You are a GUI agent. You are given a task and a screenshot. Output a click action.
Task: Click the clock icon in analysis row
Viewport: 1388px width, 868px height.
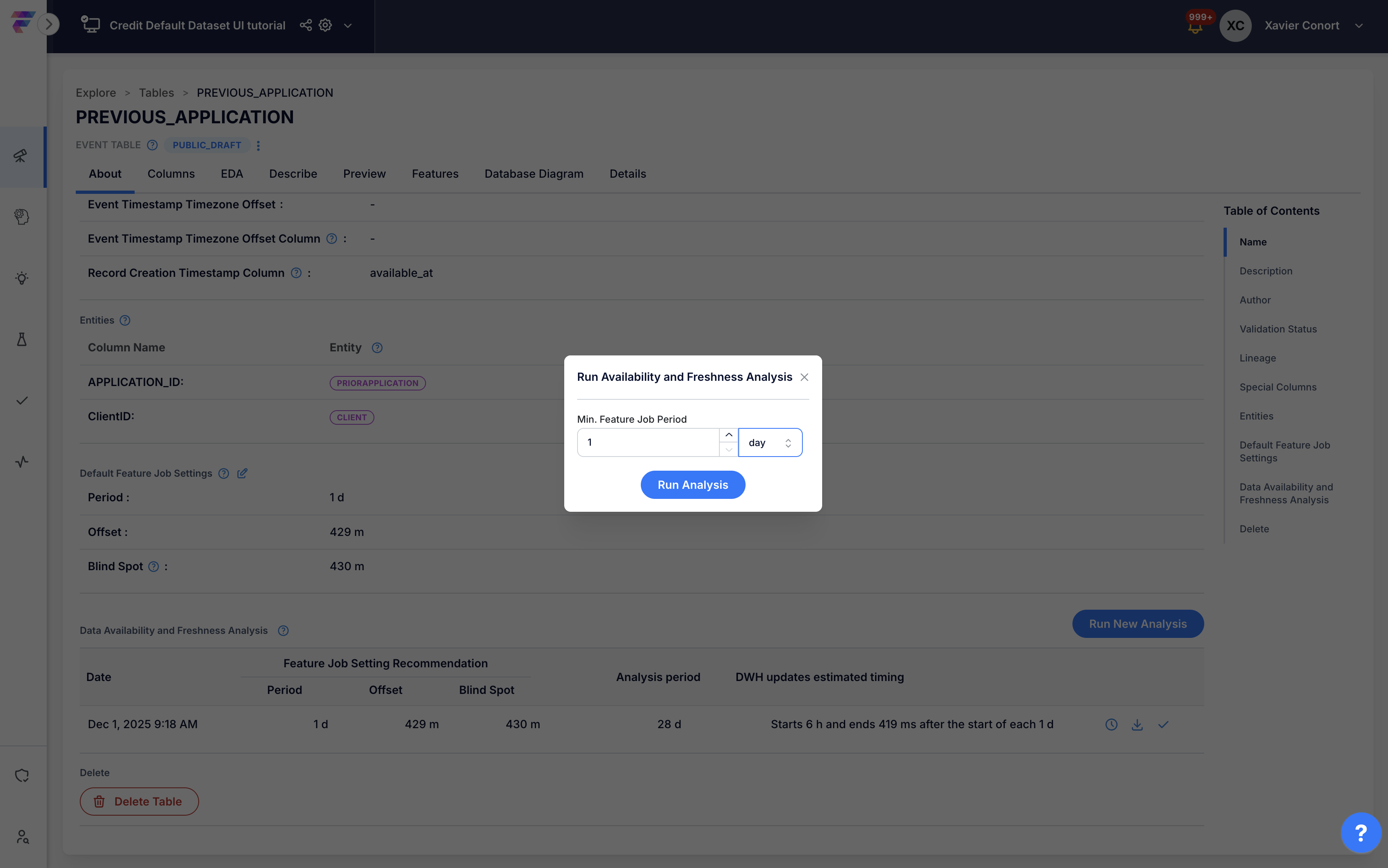1111,725
